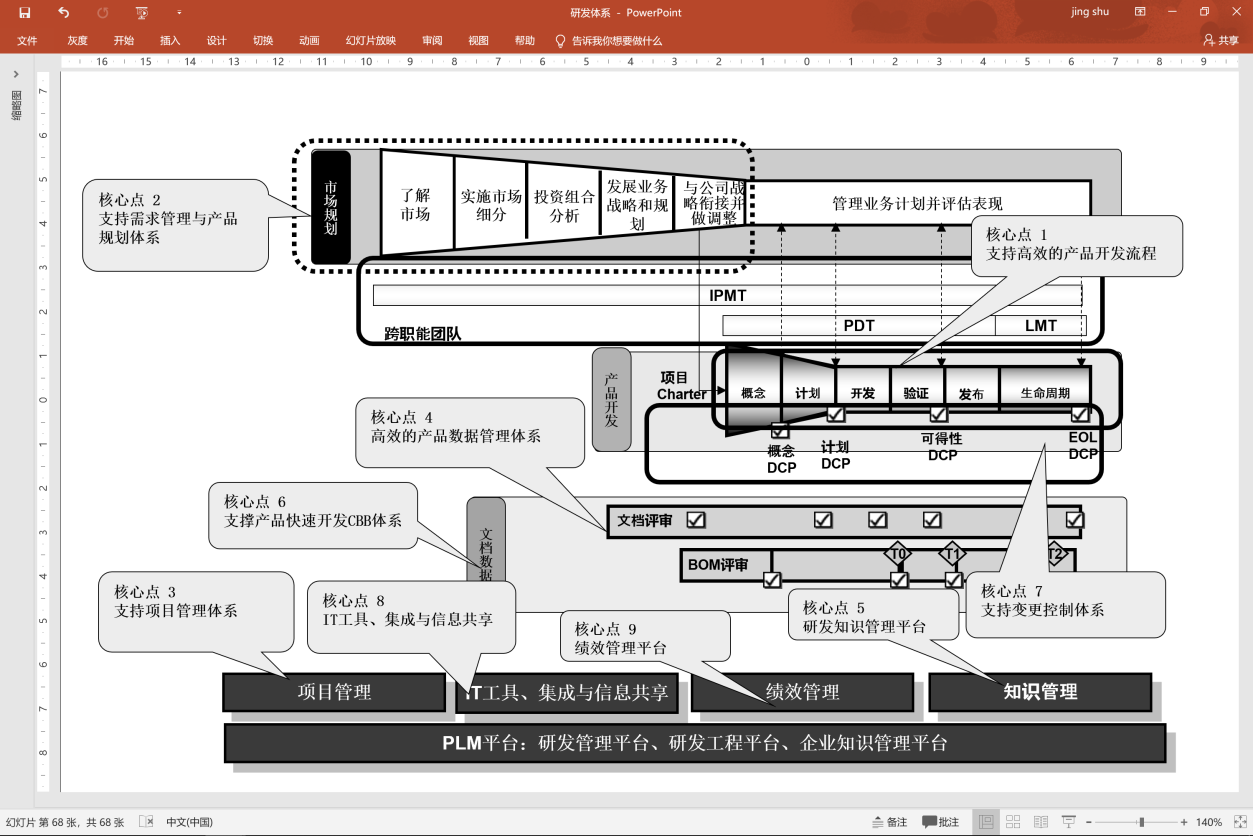
Task: Expand the collapsed thumbnail pane
Action: click(16, 74)
